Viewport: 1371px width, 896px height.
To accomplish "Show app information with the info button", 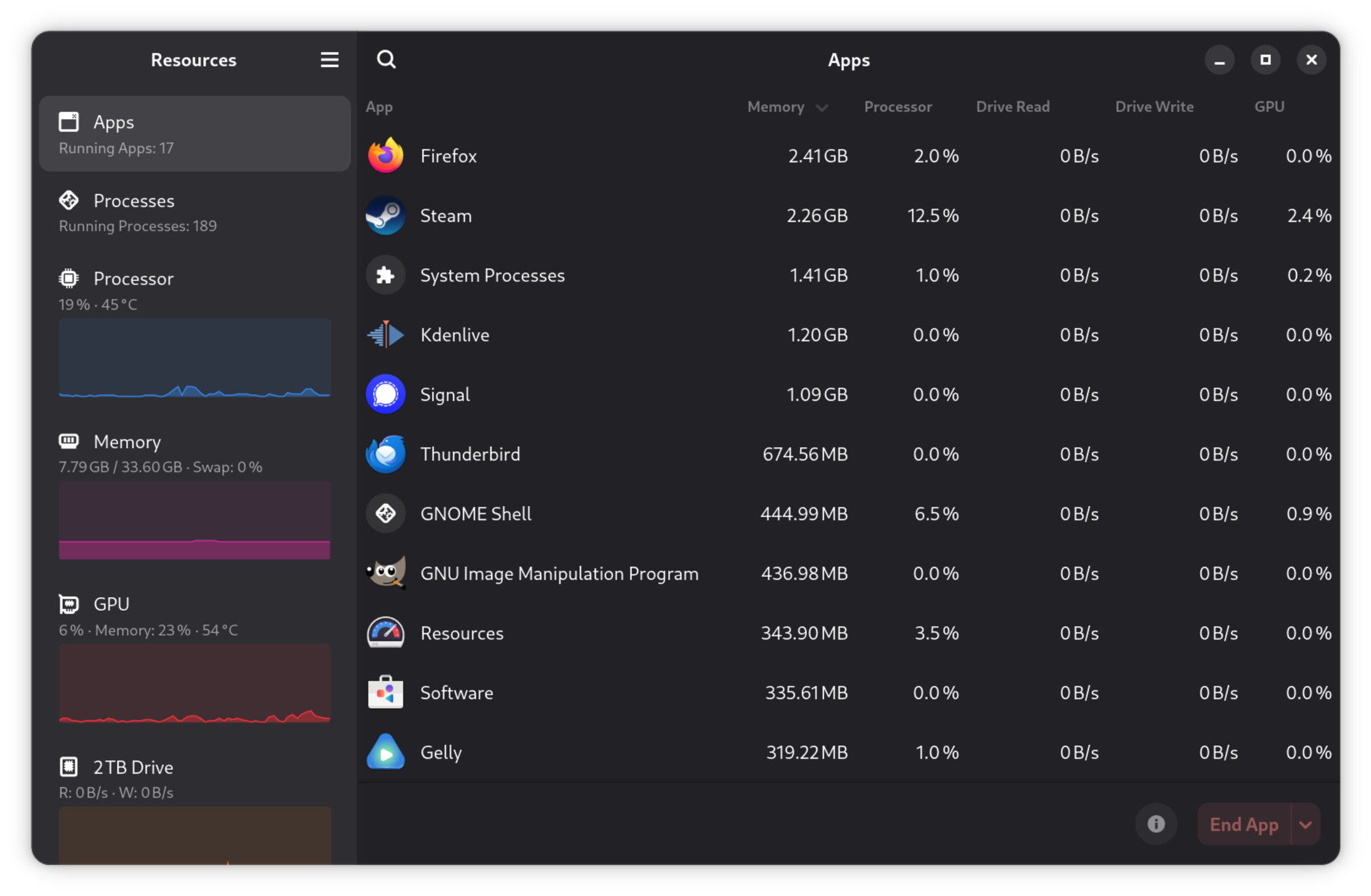I will (1156, 824).
